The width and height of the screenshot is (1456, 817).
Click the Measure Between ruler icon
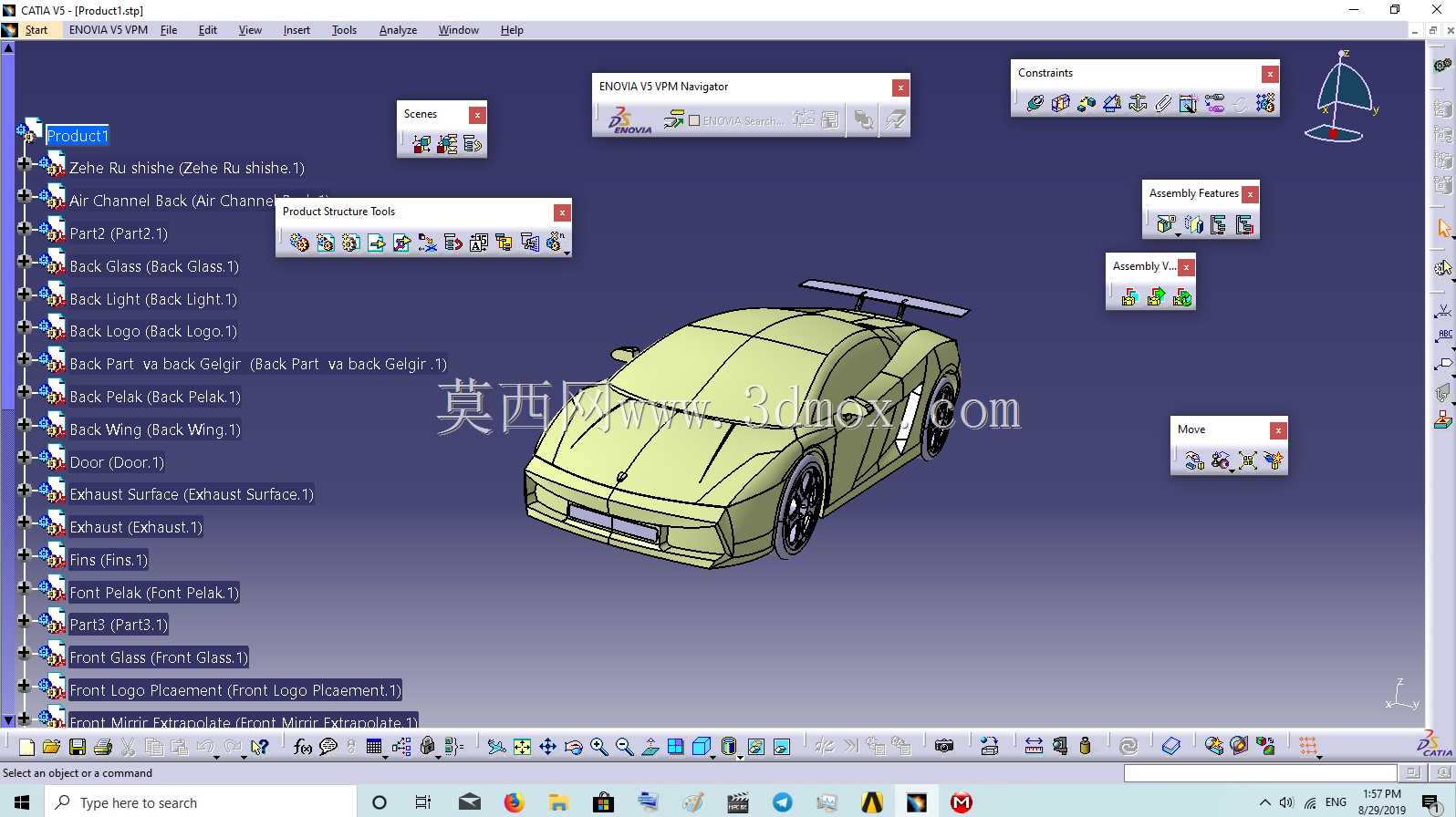[1034, 746]
